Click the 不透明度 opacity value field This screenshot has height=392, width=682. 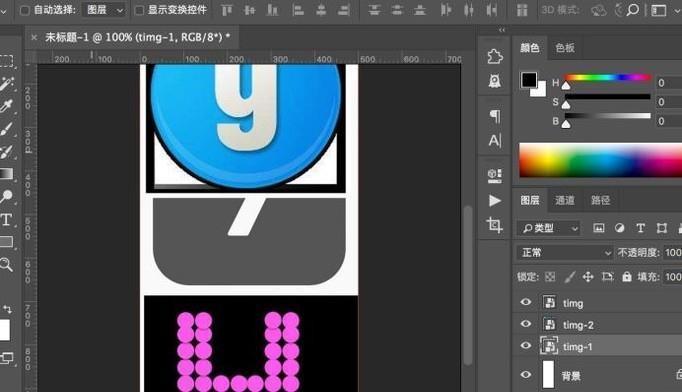(673, 252)
